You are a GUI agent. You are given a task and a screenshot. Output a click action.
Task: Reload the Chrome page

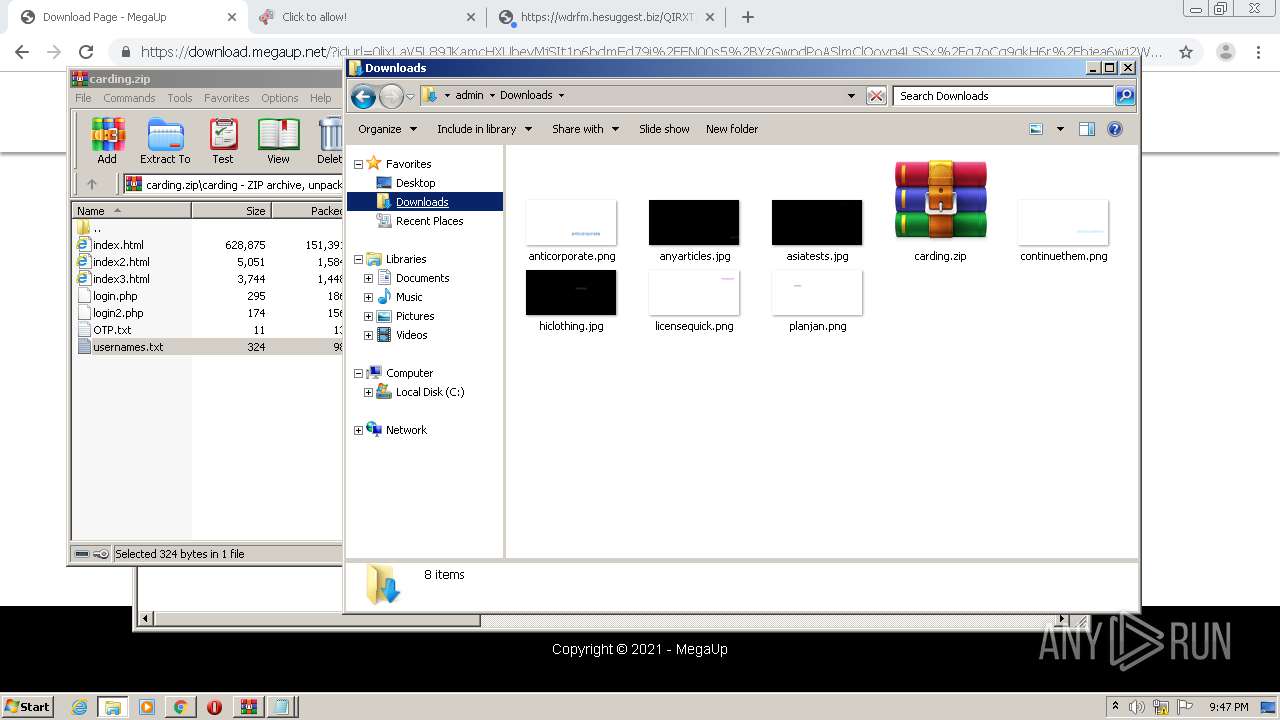(86, 52)
